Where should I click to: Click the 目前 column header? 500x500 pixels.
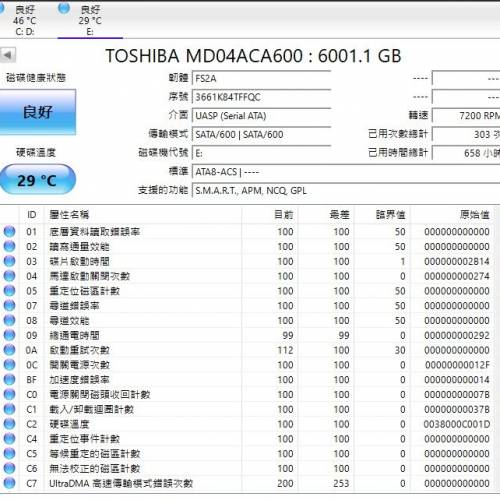pos(270,215)
